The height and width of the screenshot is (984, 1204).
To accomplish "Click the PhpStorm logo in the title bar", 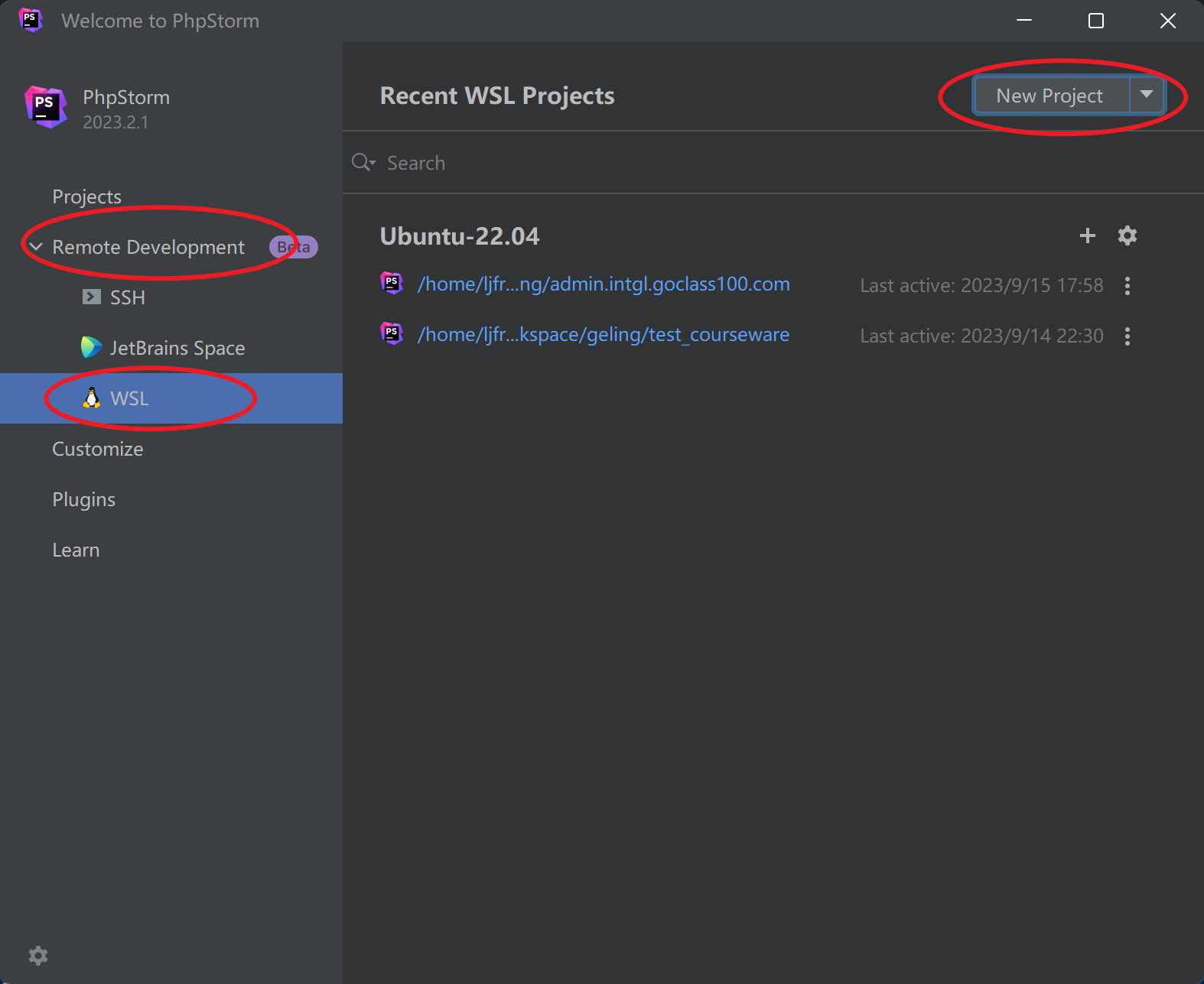I will pyautogui.click(x=31, y=20).
